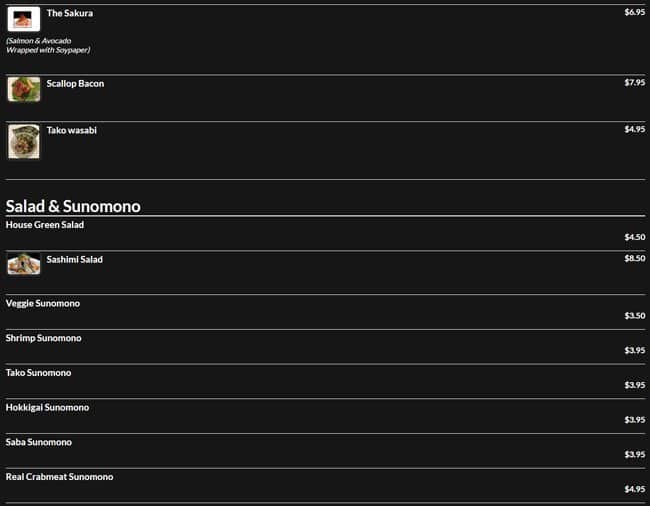Click the Scallop Bacon food photo
Screen dimensions: 650x506
click(x=23, y=89)
